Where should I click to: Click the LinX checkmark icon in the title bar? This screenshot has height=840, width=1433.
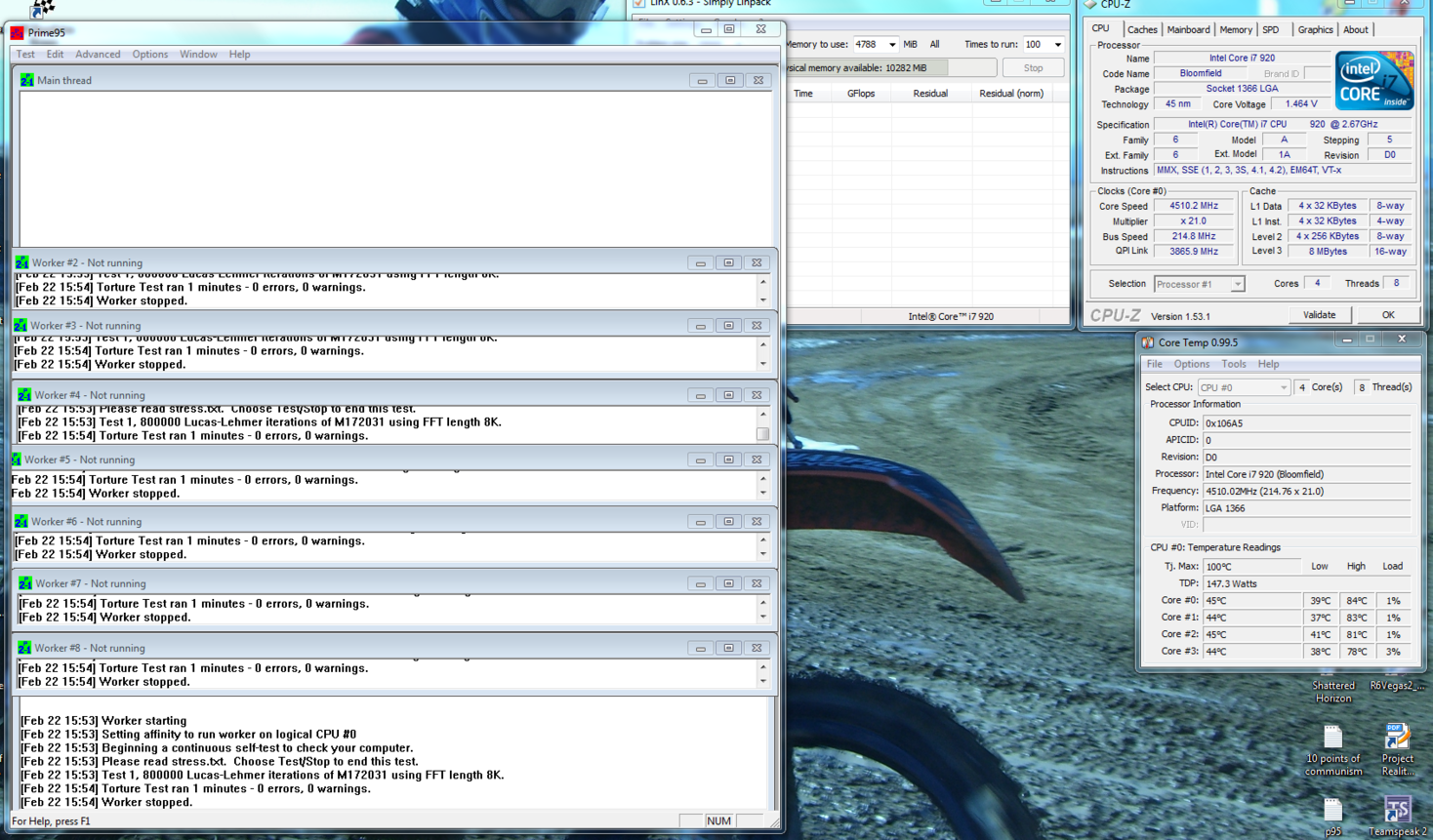point(638,4)
